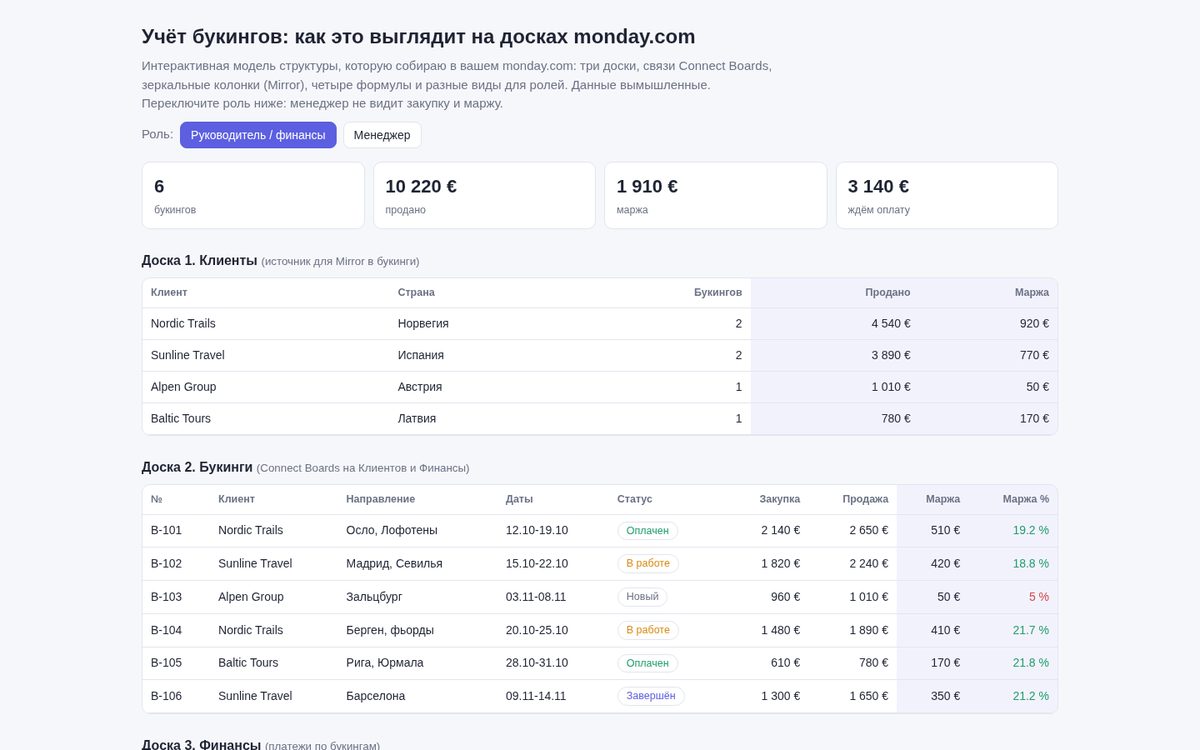Screen dimensions: 1200x750
Task: Click Nordic Trails in the Клиенты table
Action: click(x=183, y=324)
